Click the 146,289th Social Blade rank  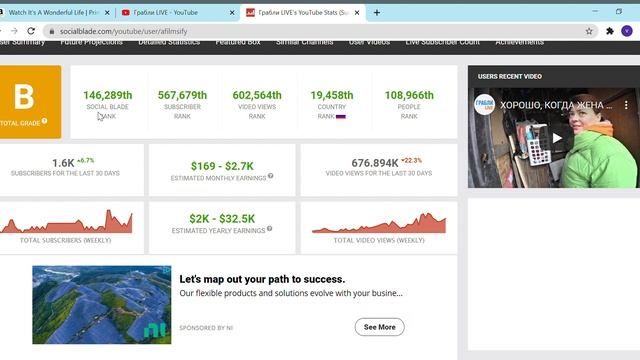tap(108, 95)
